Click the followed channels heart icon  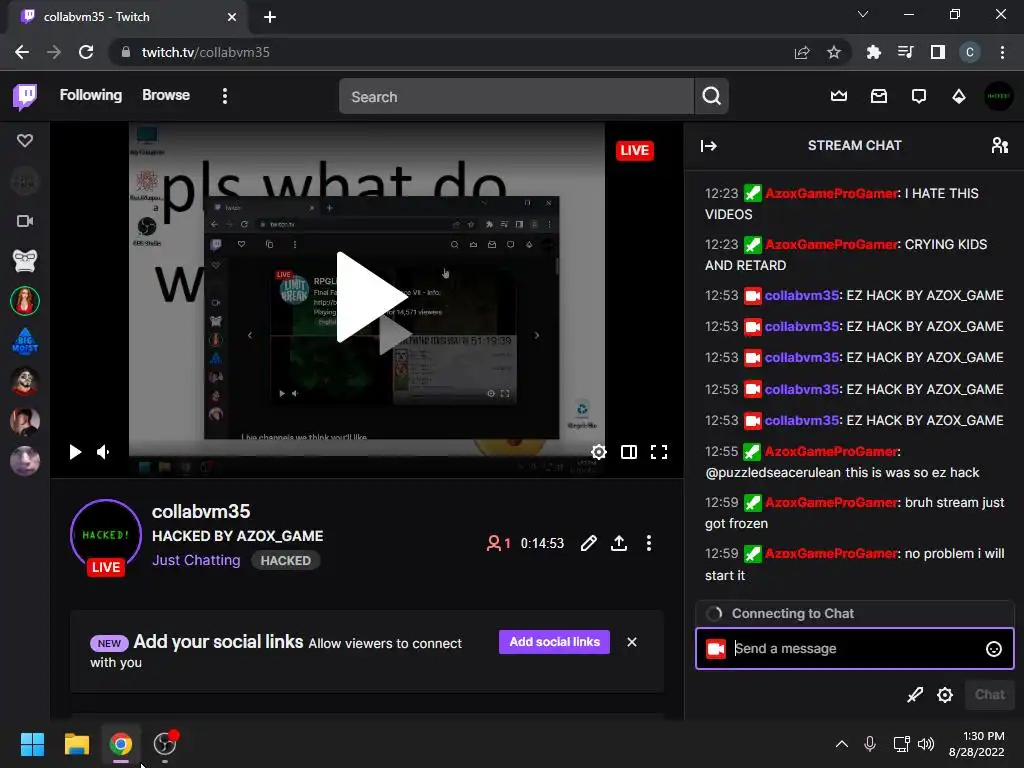[x=25, y=140]
